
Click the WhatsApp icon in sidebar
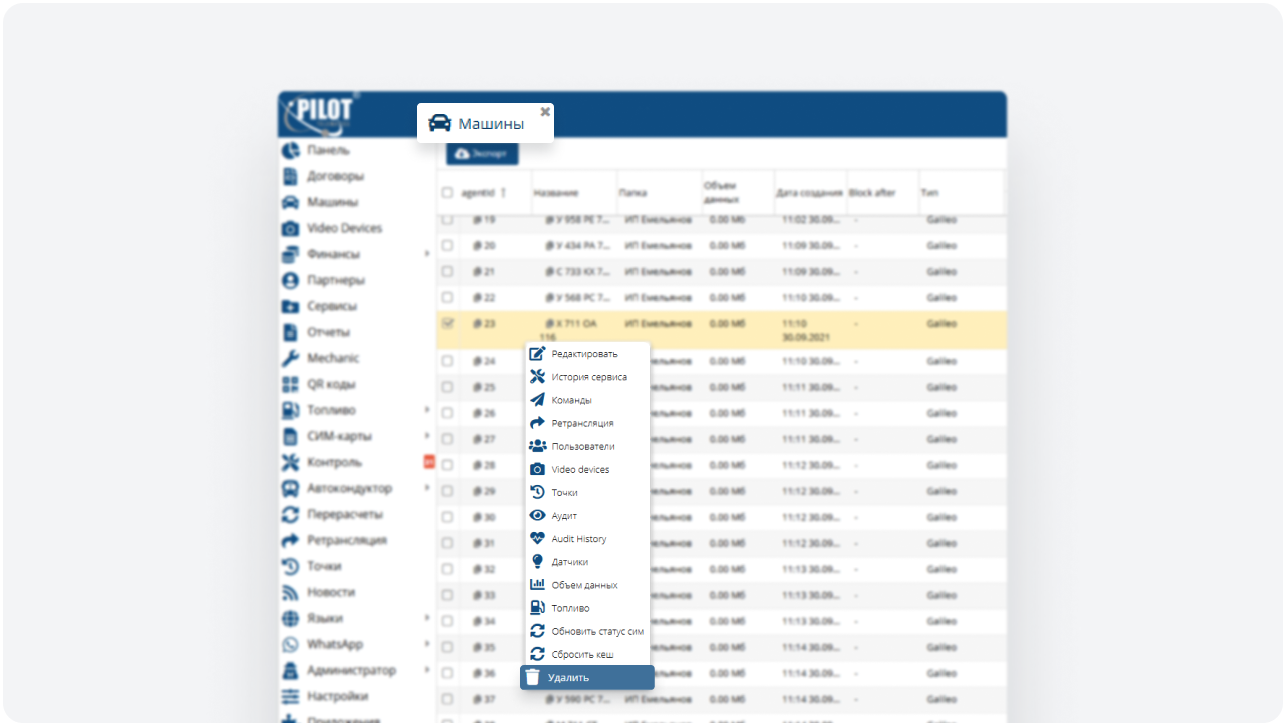[290, 645]
